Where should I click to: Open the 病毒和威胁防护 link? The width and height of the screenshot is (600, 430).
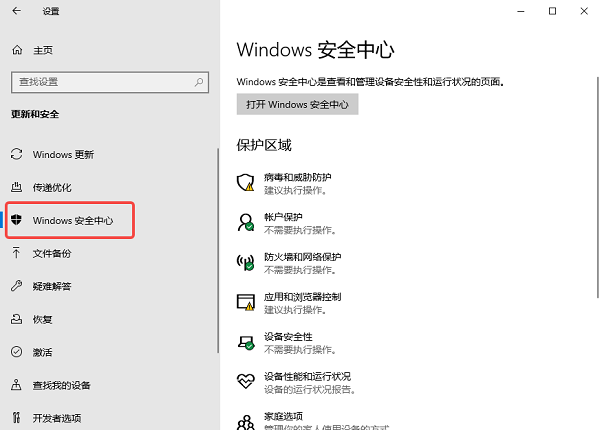pyautogui.click(x=297, y=177)
